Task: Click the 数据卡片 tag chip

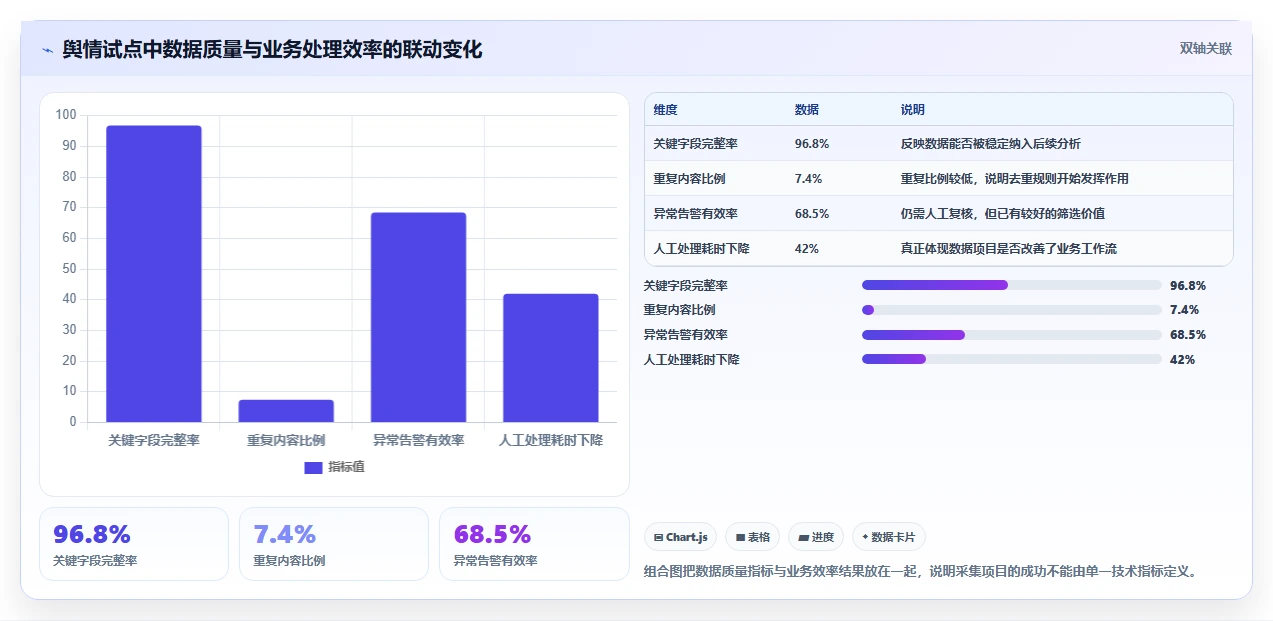Action: point(889,537)
